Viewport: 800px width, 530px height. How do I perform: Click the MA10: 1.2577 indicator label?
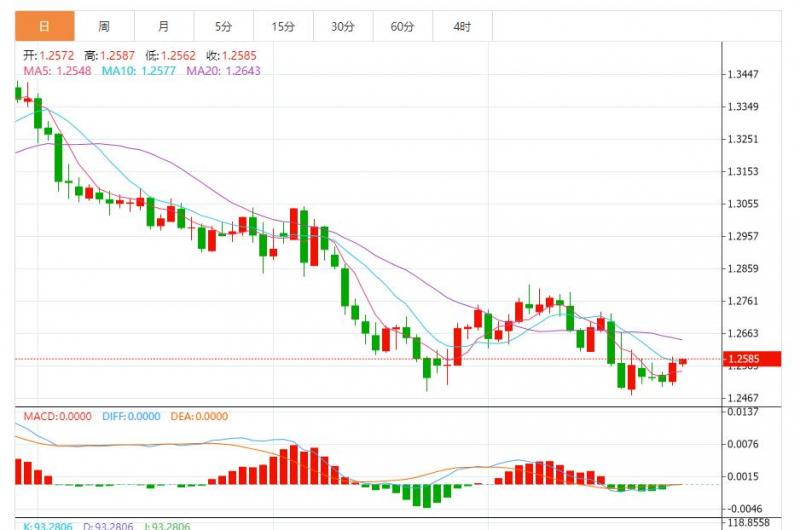point(138,71)
